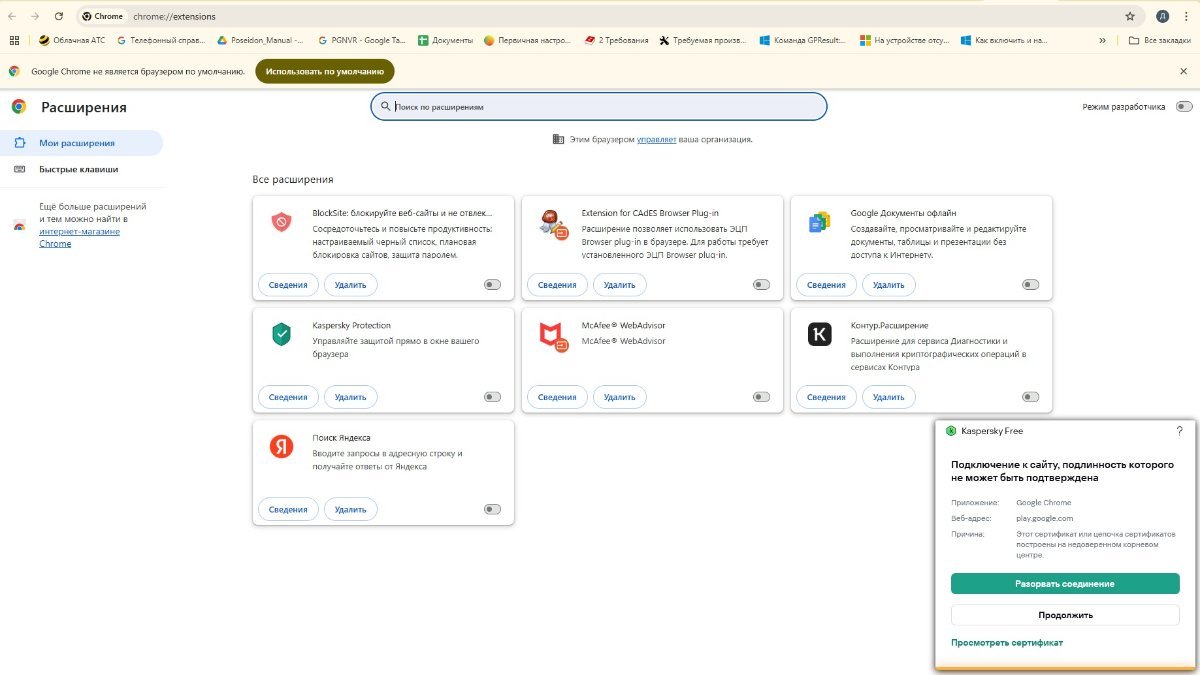Screen dimensions: 1200x675
Task: Open the На устройстве отсу... bookmark
Action: coord(903,41)
